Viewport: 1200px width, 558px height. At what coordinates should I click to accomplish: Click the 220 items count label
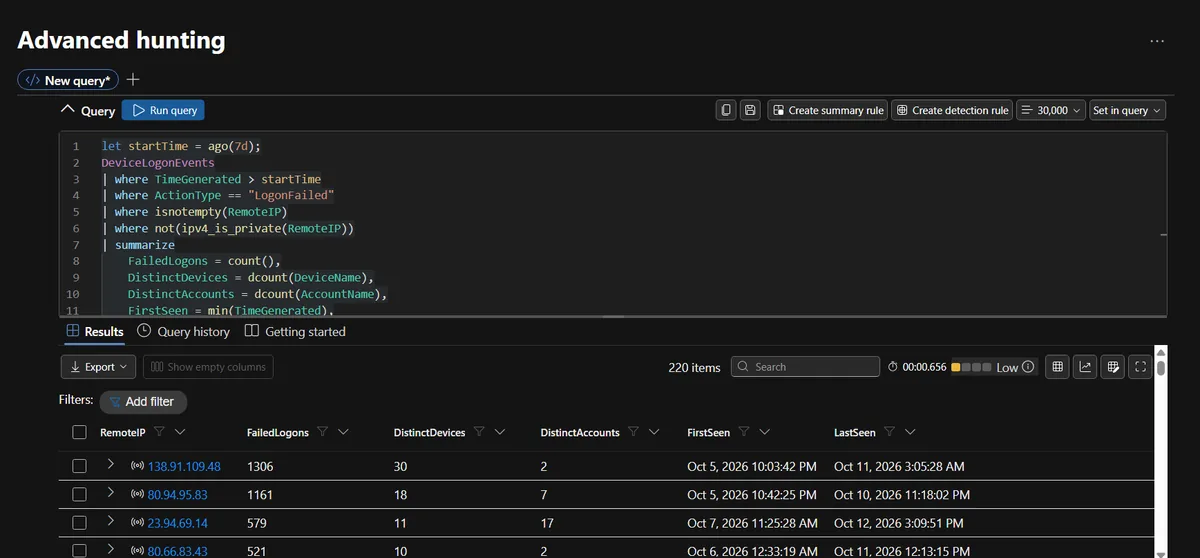pos(694,367)
